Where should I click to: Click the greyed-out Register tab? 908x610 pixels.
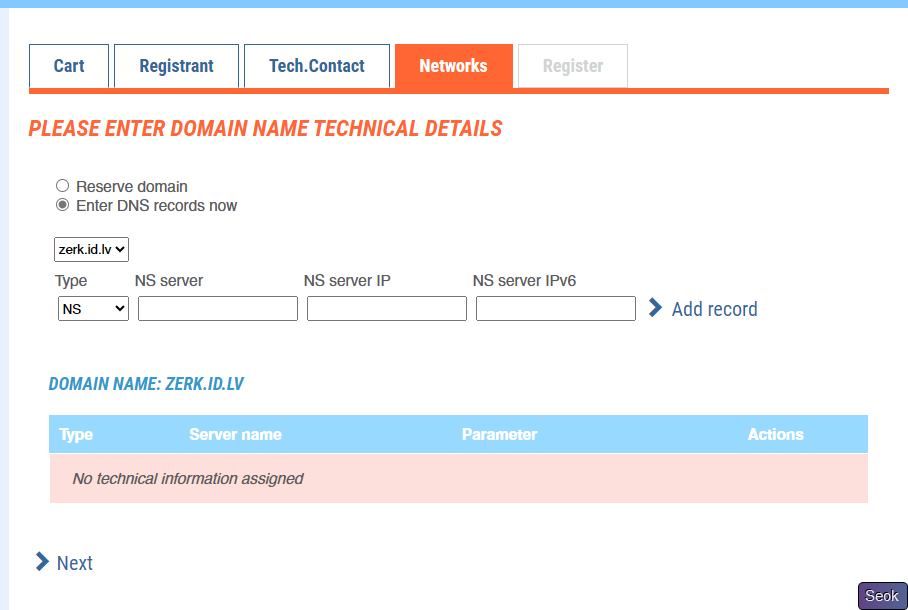point(573,66)
